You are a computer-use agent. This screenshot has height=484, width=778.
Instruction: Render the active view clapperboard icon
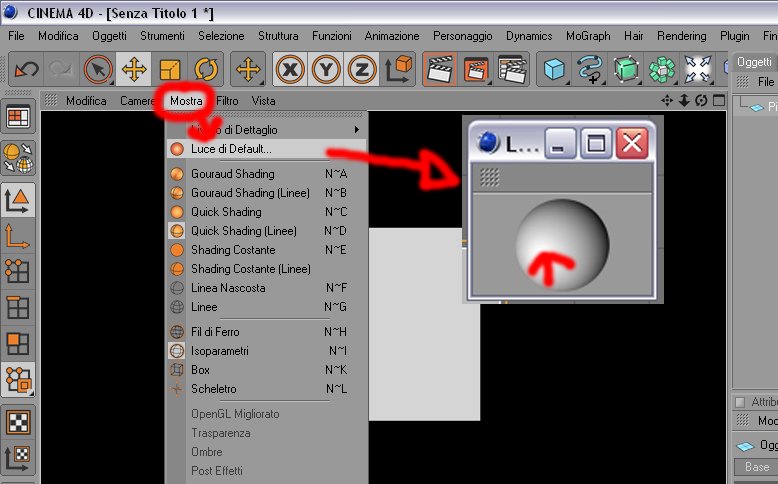point(440,69)
